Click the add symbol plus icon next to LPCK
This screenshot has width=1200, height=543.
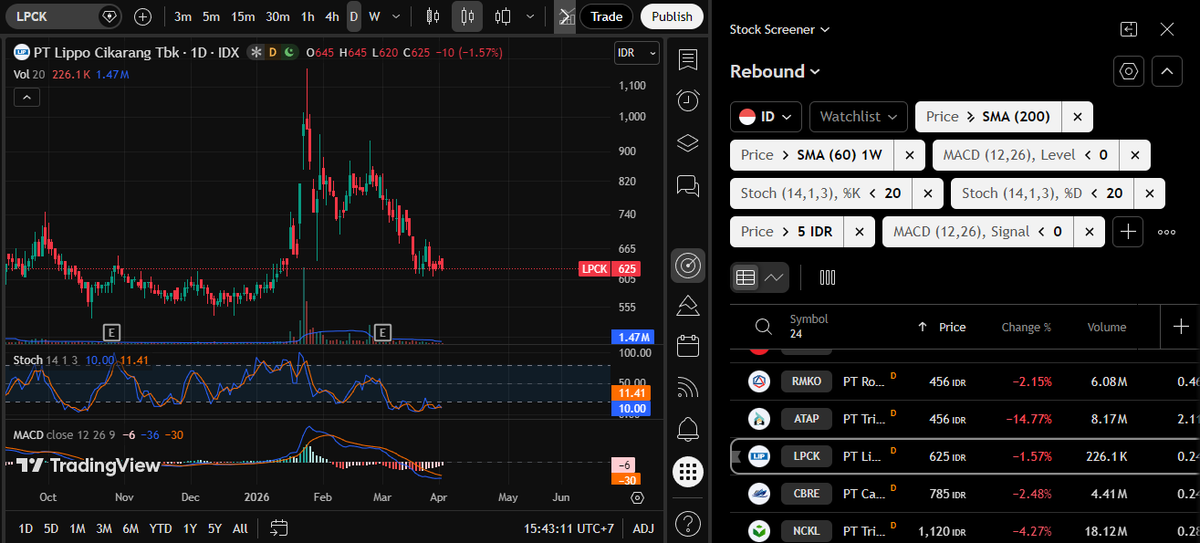(x=143, y=16)
